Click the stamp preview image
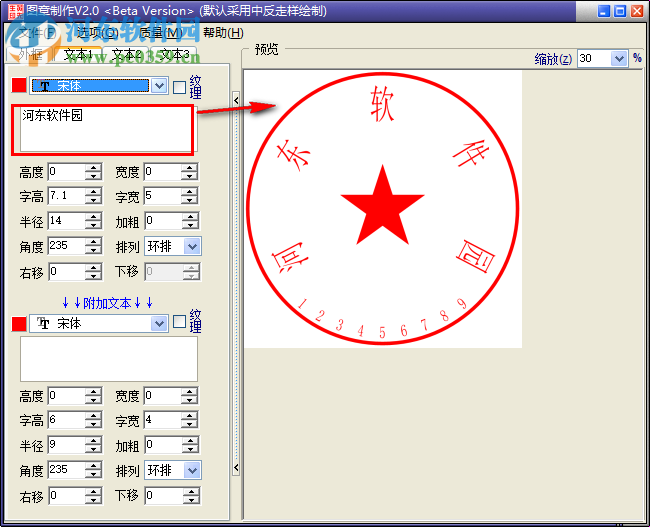Image resolution: width=650 pixels, height=527 pixels. [x=382, y=209]
